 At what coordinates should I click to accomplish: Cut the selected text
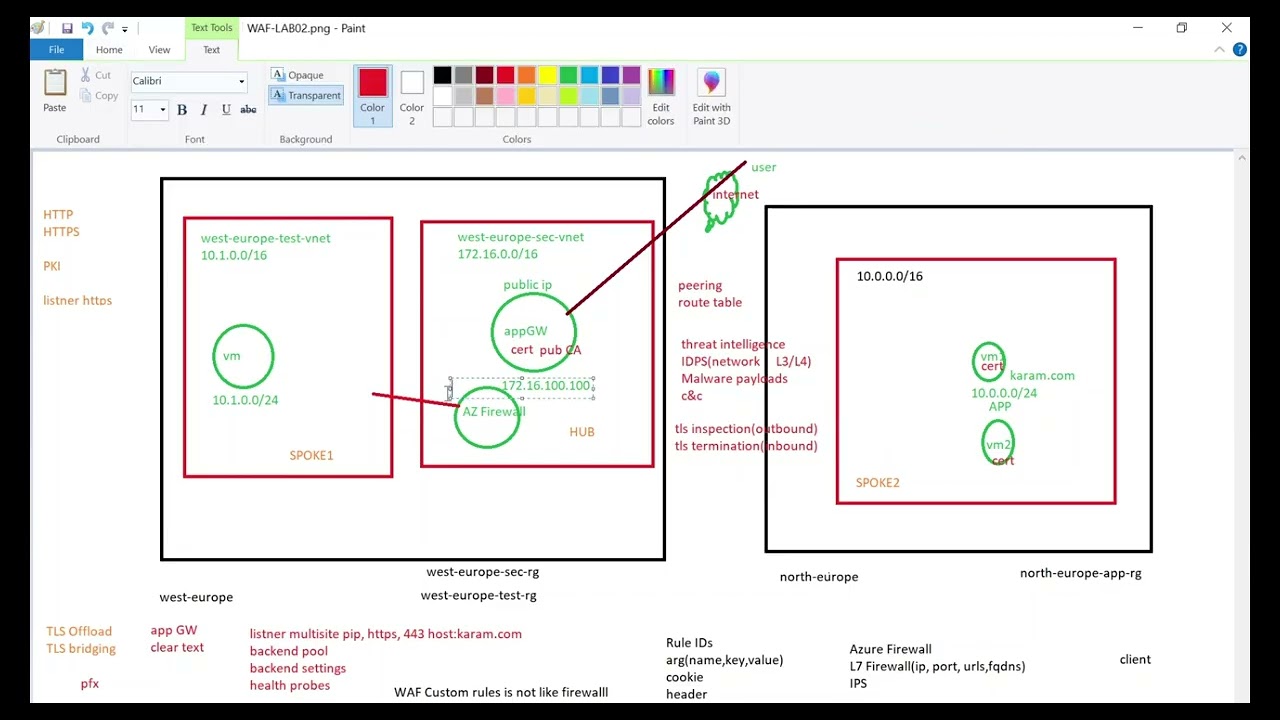coord(96,75)
